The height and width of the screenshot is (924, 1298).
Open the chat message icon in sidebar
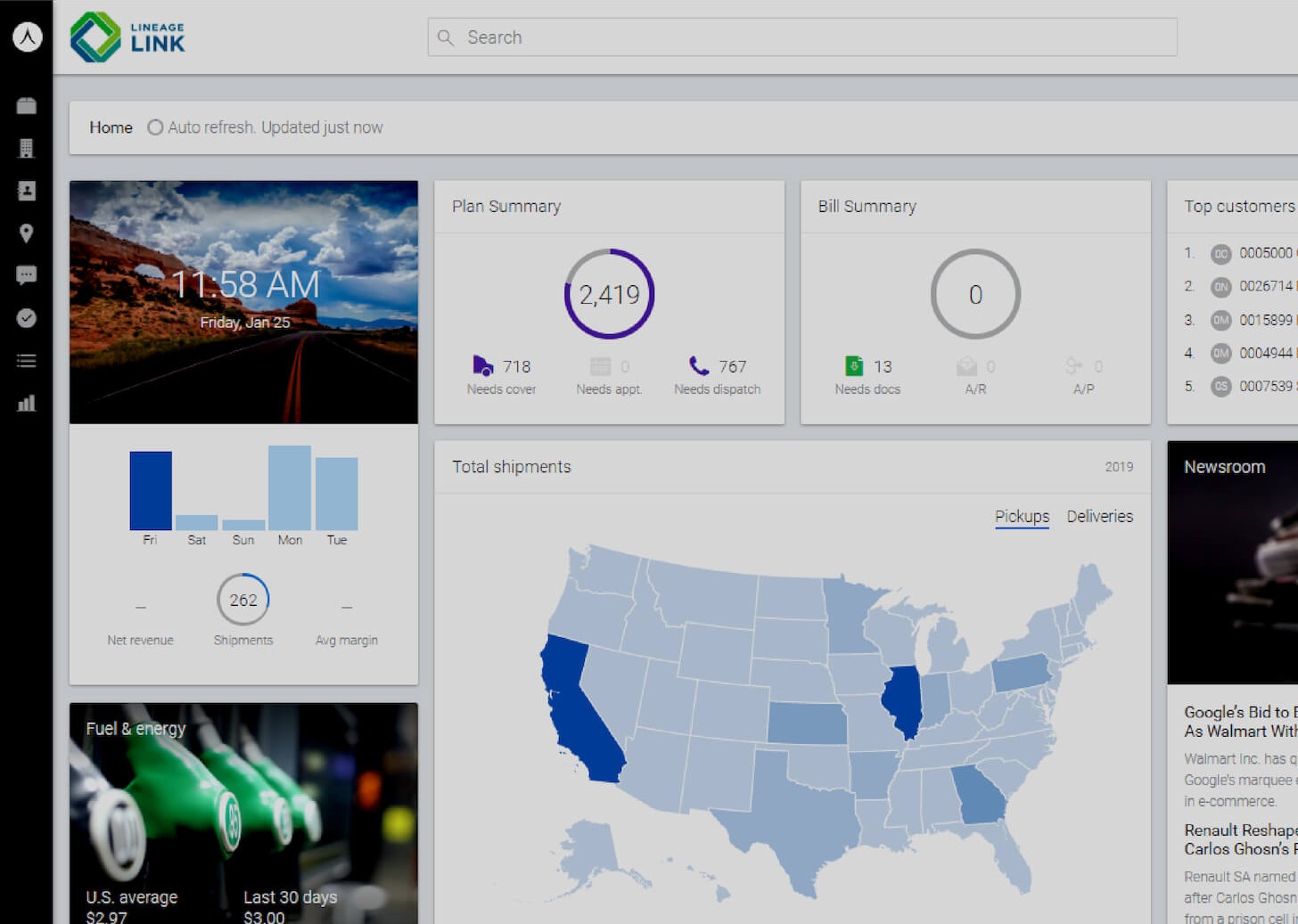tap(26, 275)
